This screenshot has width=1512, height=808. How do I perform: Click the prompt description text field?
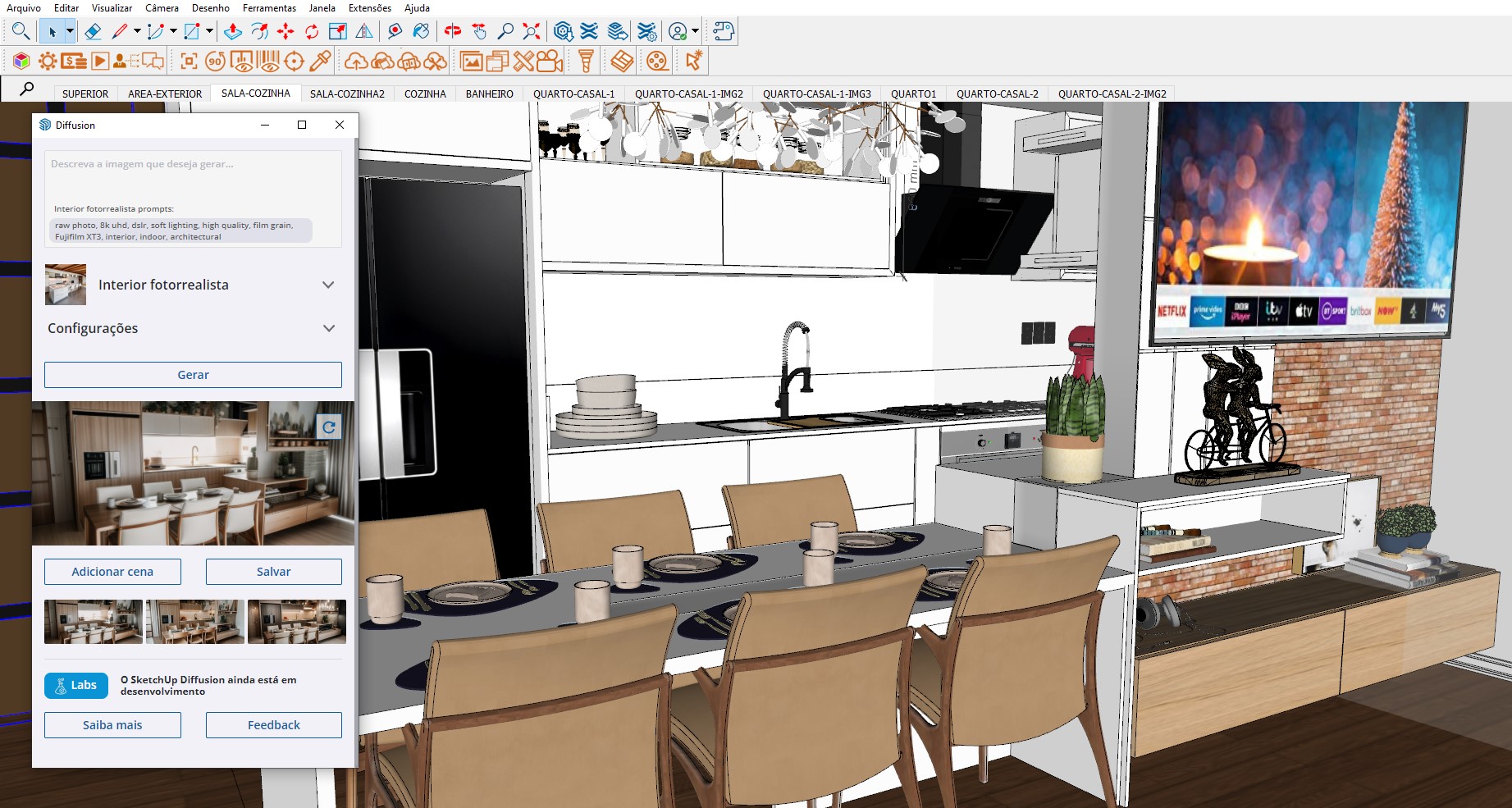point(193,176)
